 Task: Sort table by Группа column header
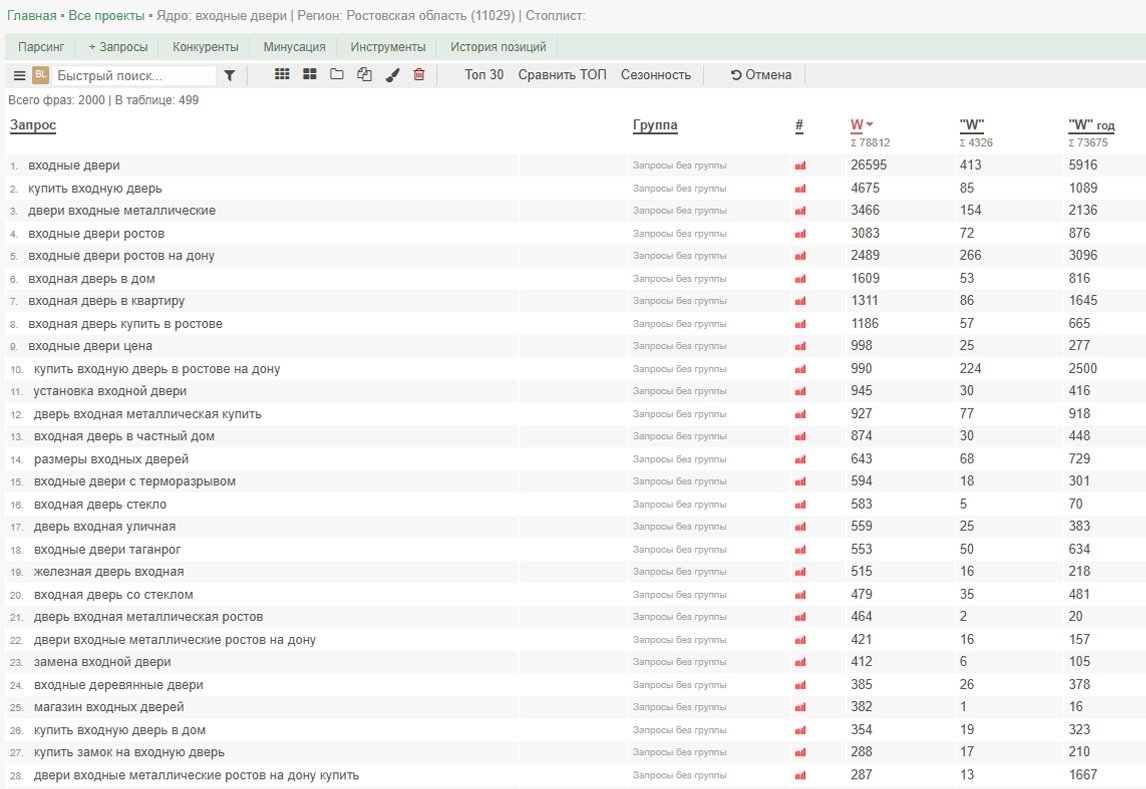[x=655, y=125]
